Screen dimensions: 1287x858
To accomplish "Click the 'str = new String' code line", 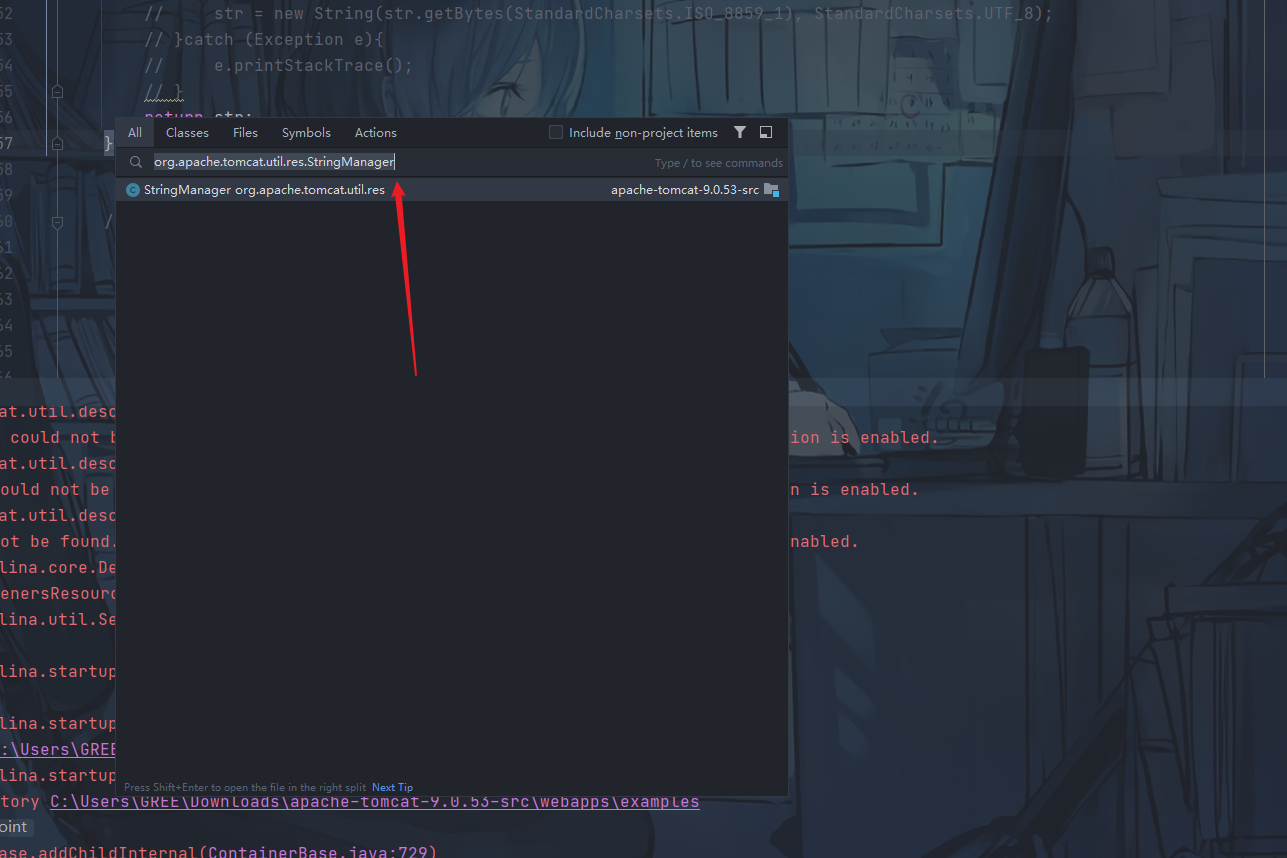I will [599, 14].
